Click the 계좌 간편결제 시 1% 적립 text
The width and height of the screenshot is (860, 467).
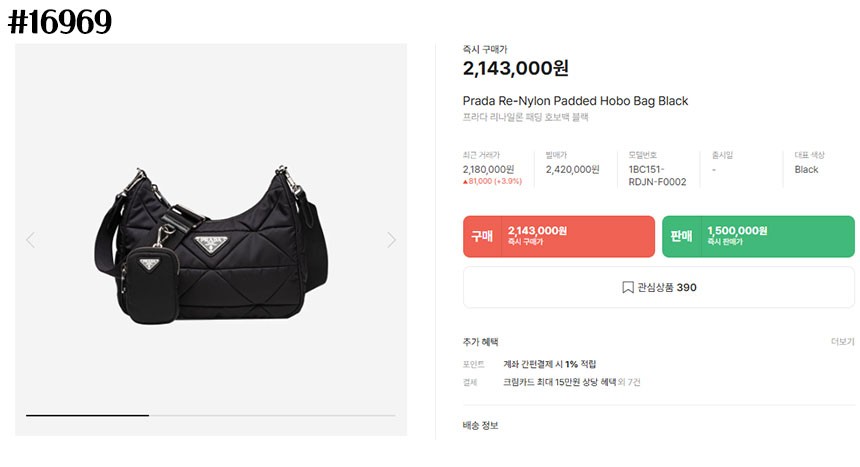click(x=549, y=364)
